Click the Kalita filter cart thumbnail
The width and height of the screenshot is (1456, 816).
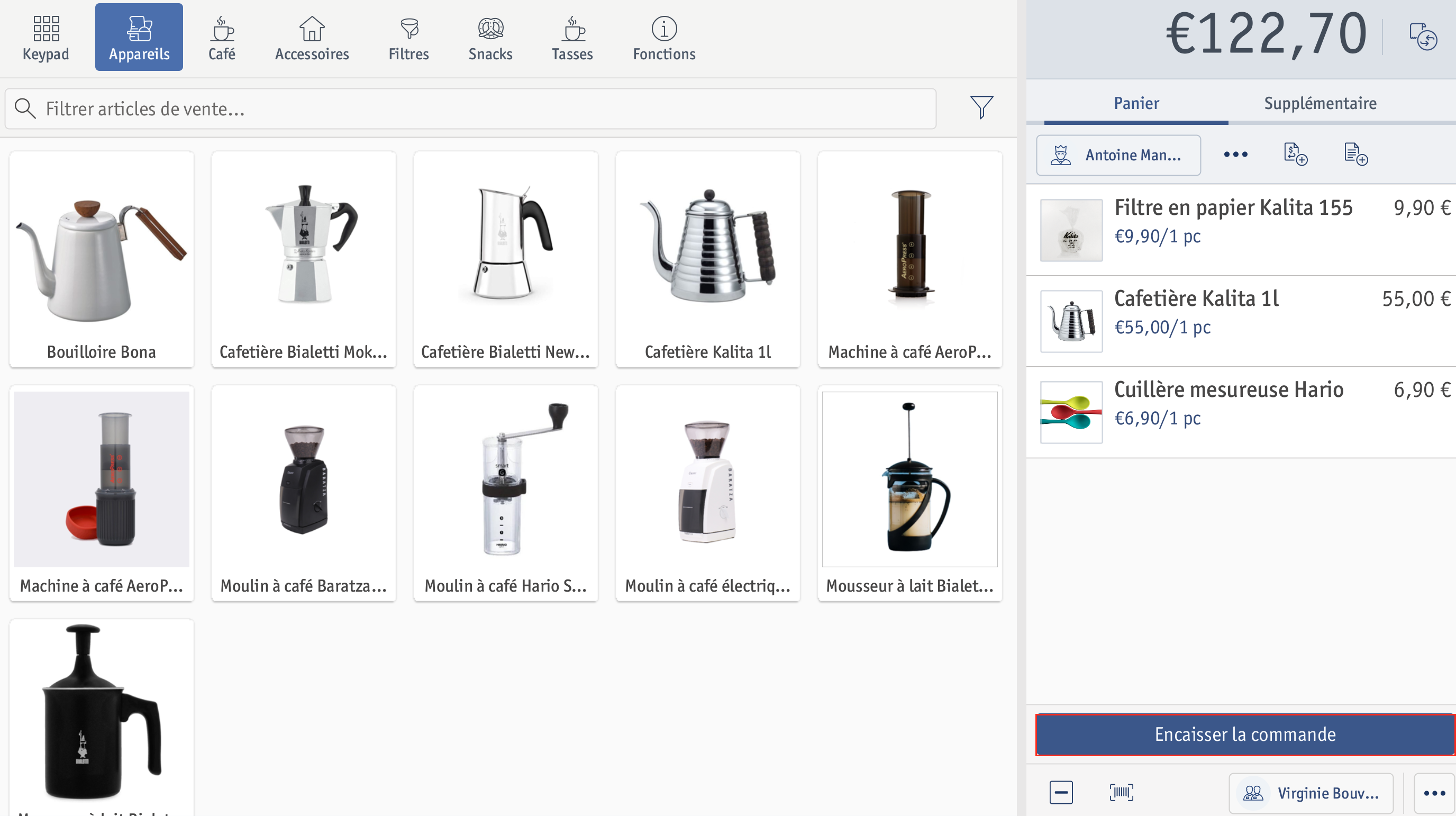(1071, 230)
